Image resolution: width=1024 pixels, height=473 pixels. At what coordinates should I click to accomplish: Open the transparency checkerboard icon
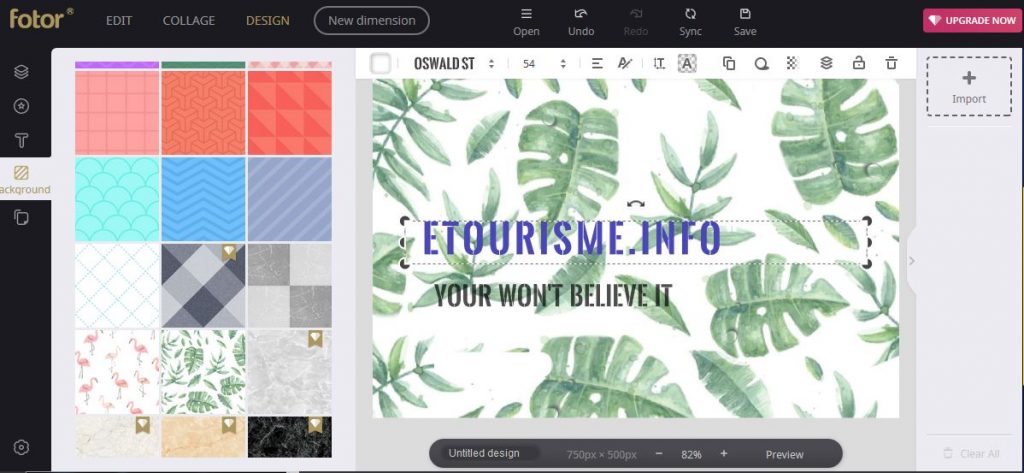(x=792, y=63)
